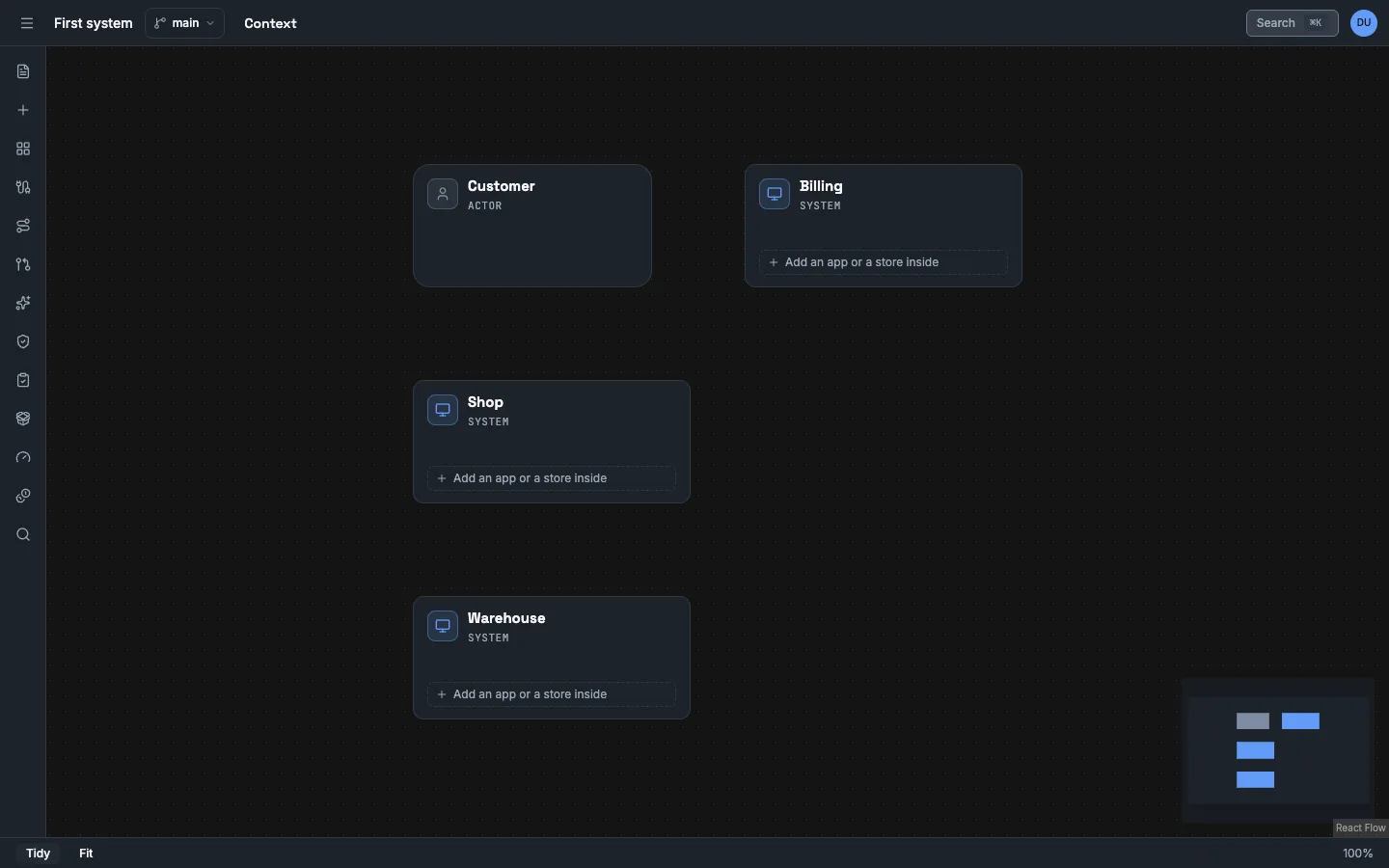1389x868 pixels.
Task: Open the gauge icon in the sidebar
Action: coord(23,457)
